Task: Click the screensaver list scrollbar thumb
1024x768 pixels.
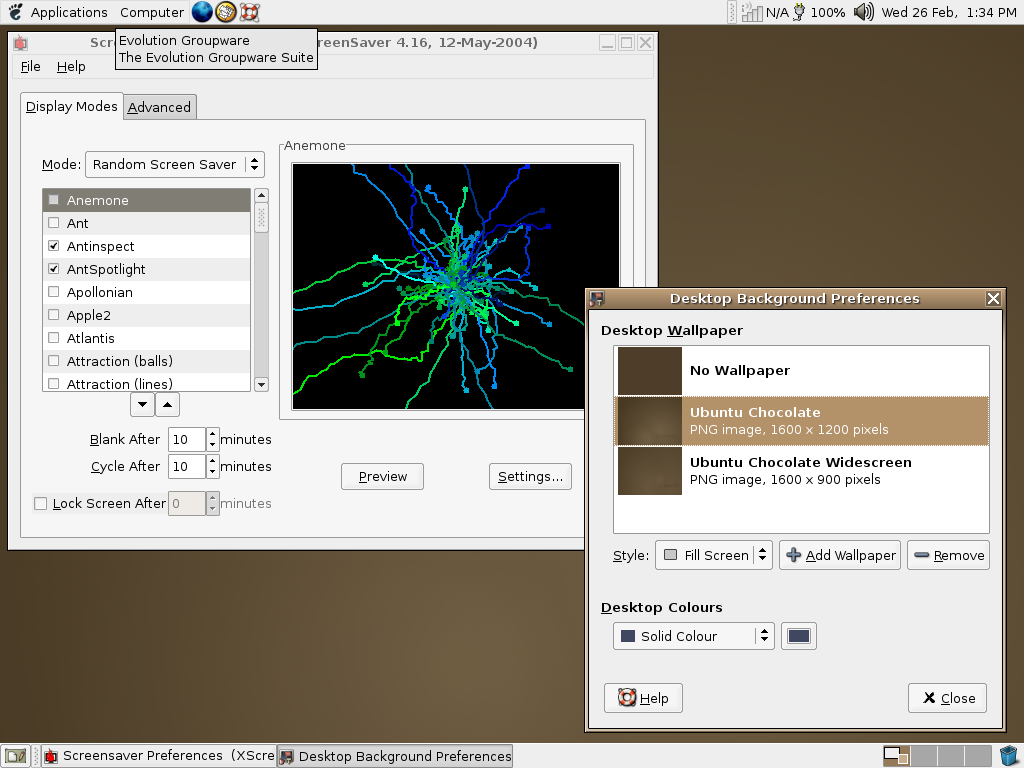Action: (x=261, y=217)
